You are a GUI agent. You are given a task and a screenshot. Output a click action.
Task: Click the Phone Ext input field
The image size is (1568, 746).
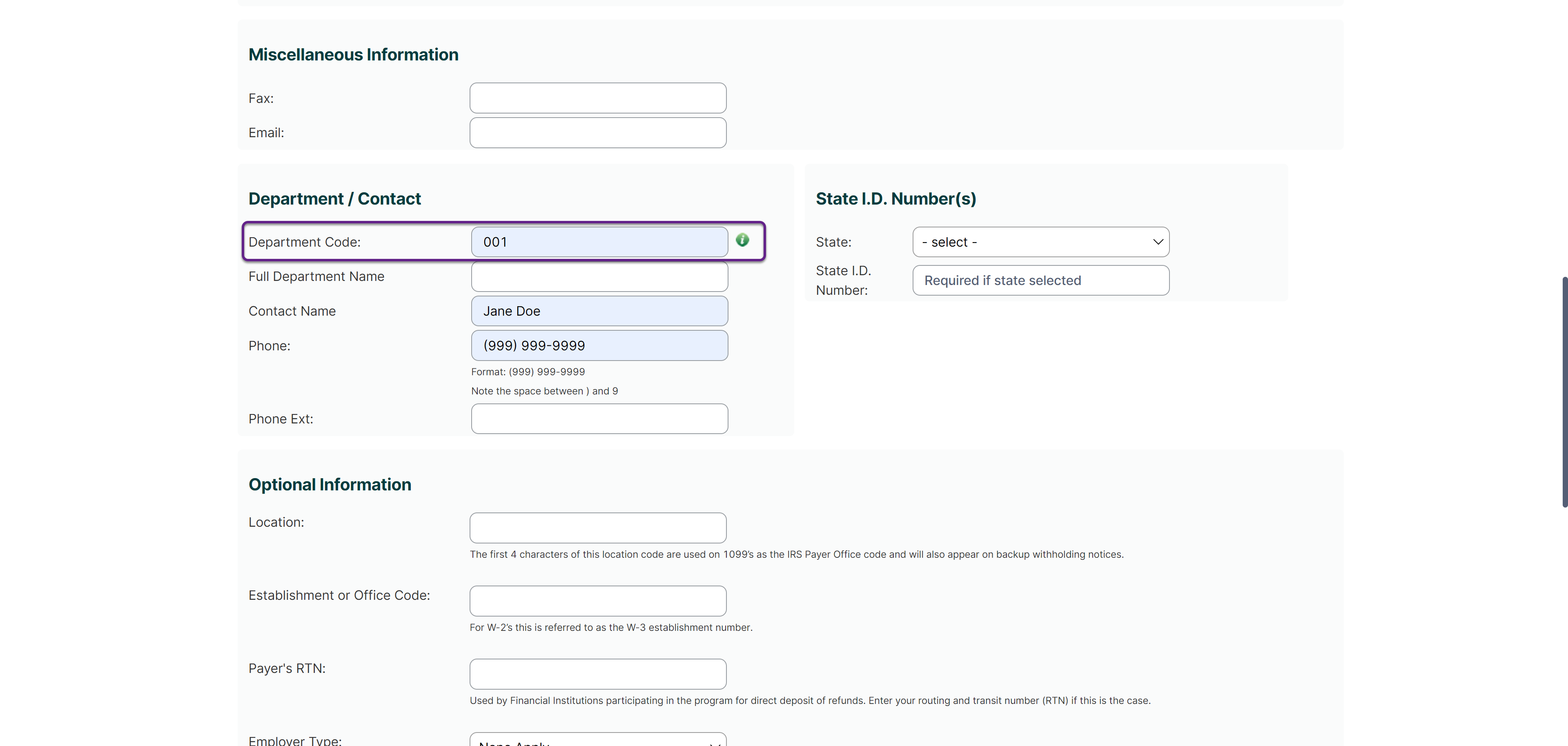click(599, 419)
